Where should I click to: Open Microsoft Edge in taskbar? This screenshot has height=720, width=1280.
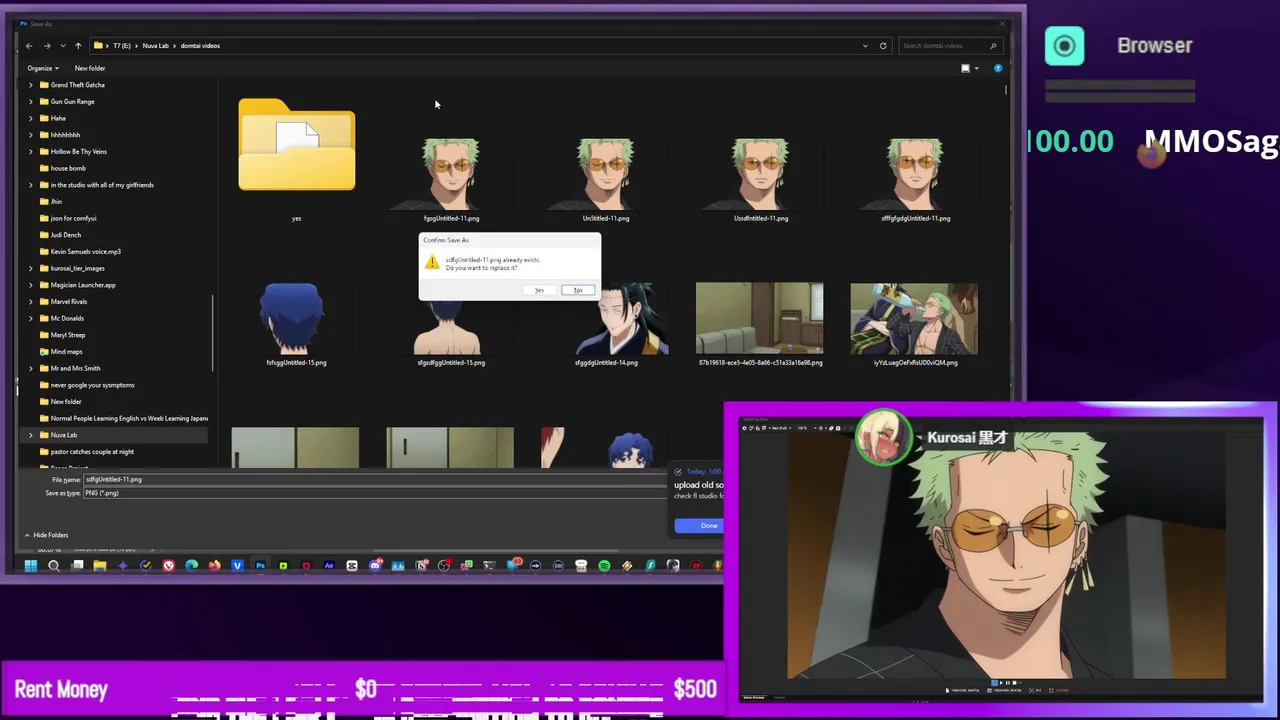[191, 566]
